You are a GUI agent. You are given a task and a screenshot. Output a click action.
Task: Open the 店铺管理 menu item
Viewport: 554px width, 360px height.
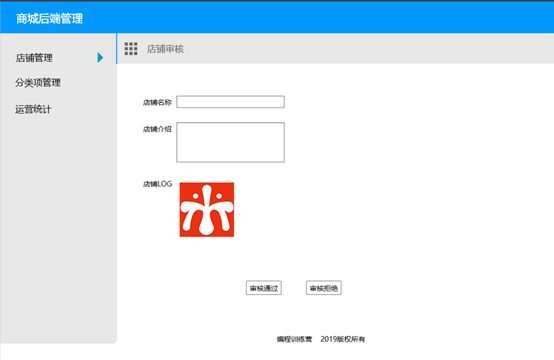[34, 58]
